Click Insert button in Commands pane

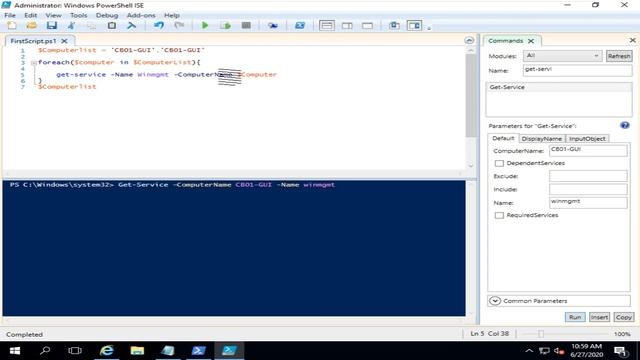tap(599, 317)
